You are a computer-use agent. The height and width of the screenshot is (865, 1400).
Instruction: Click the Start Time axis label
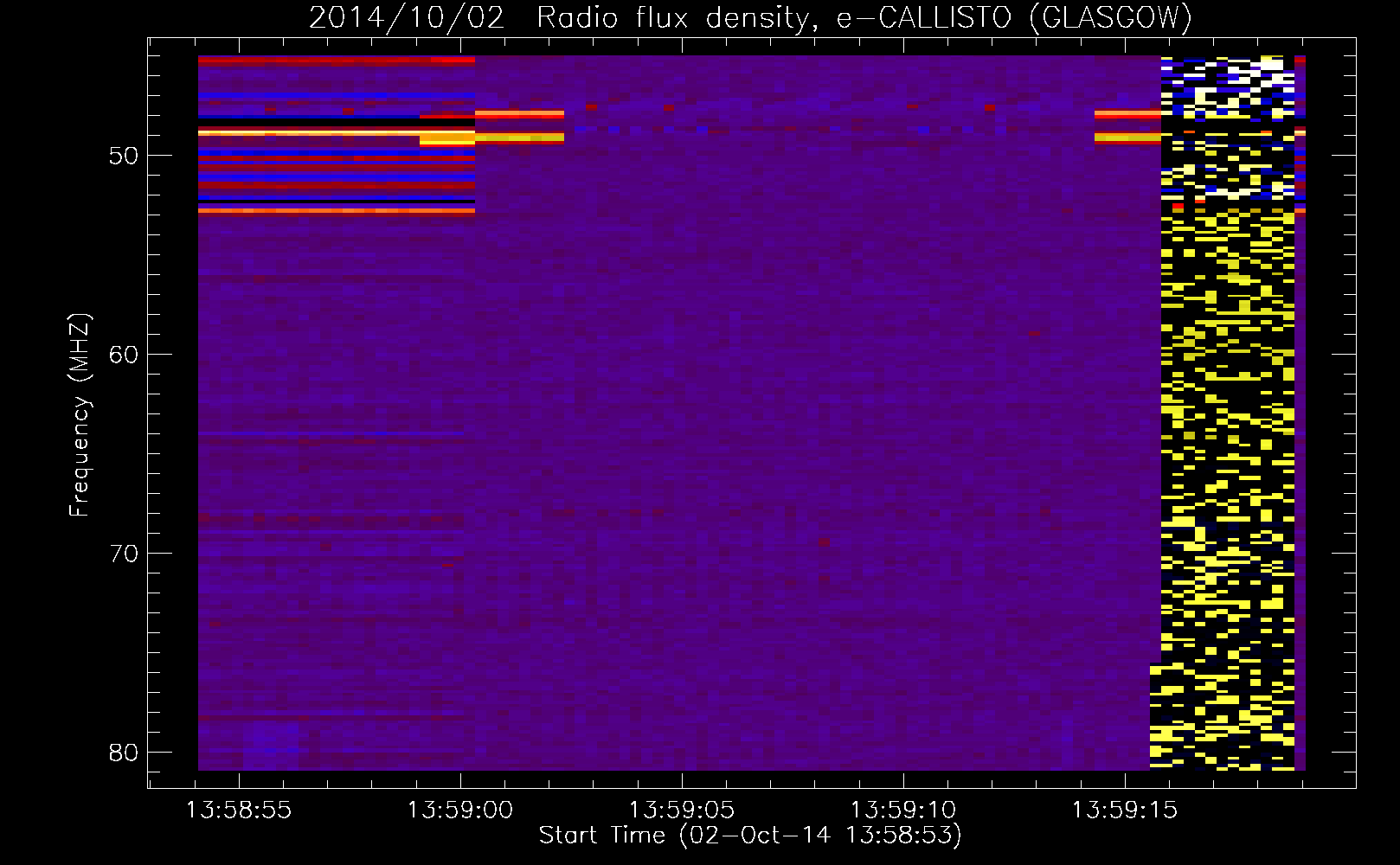[750, 836]
